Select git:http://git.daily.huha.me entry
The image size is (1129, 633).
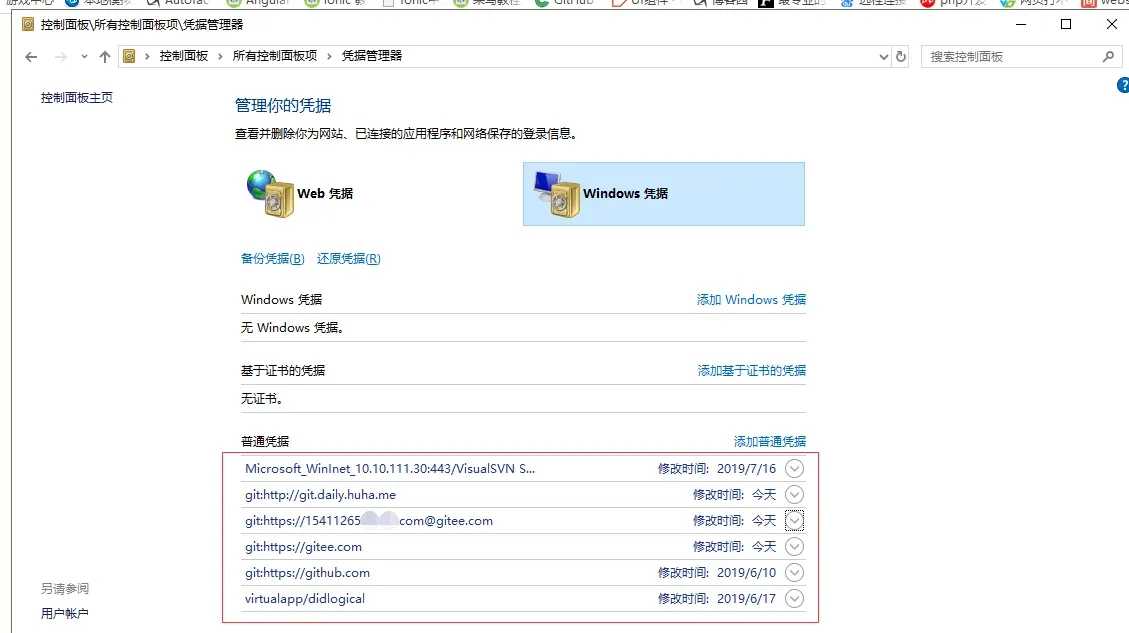tap(320, 495)
